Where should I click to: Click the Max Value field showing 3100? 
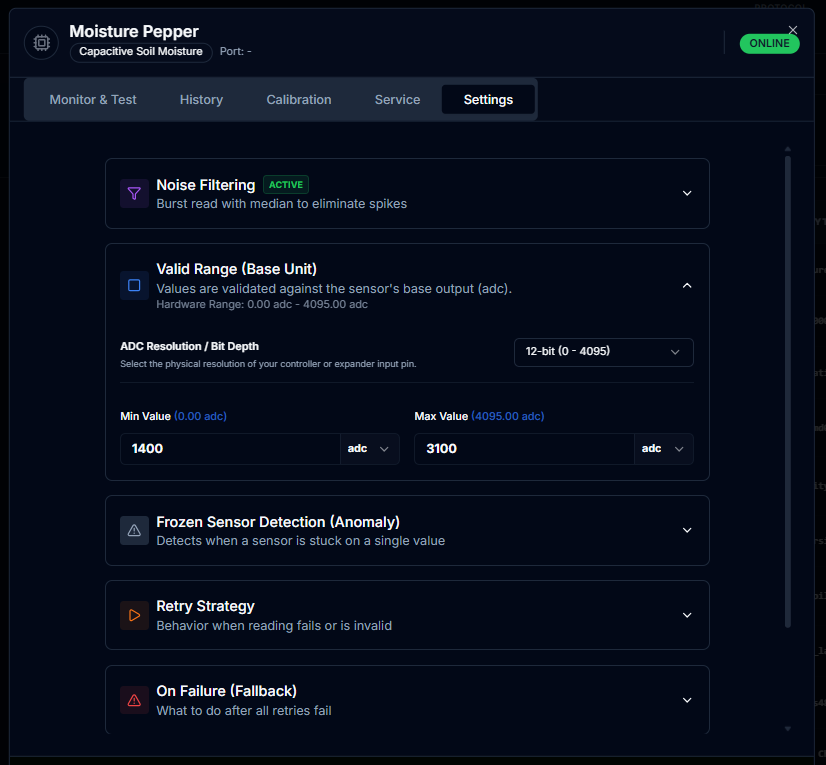point(524,449)
